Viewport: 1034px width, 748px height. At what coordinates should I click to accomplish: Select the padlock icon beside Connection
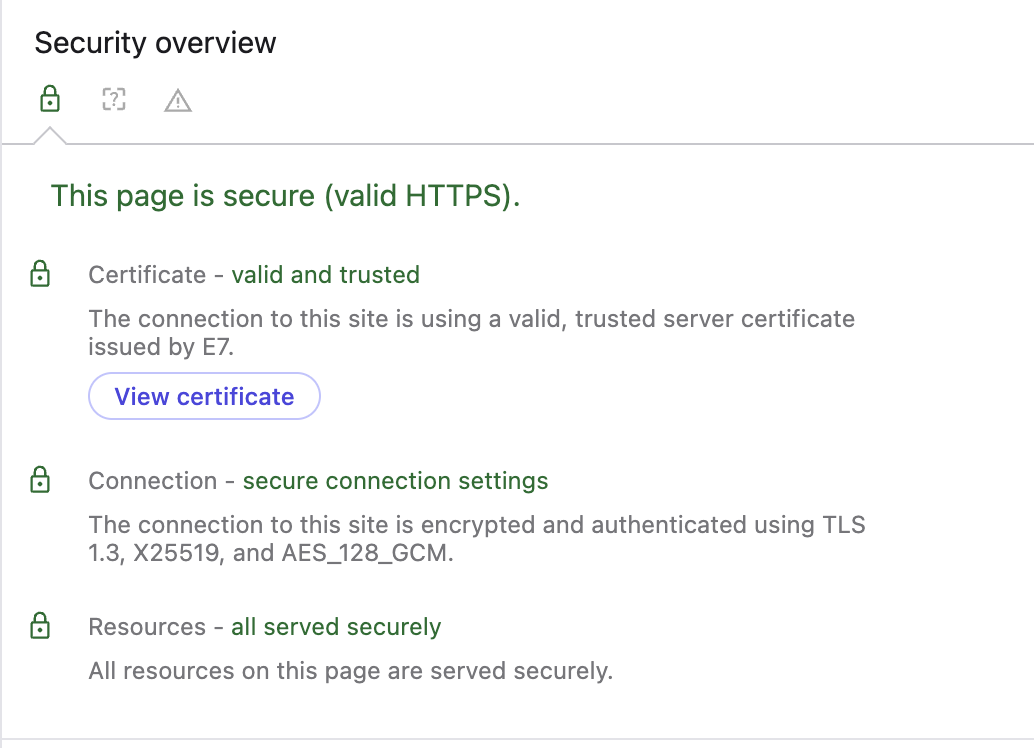click(40, 480)
